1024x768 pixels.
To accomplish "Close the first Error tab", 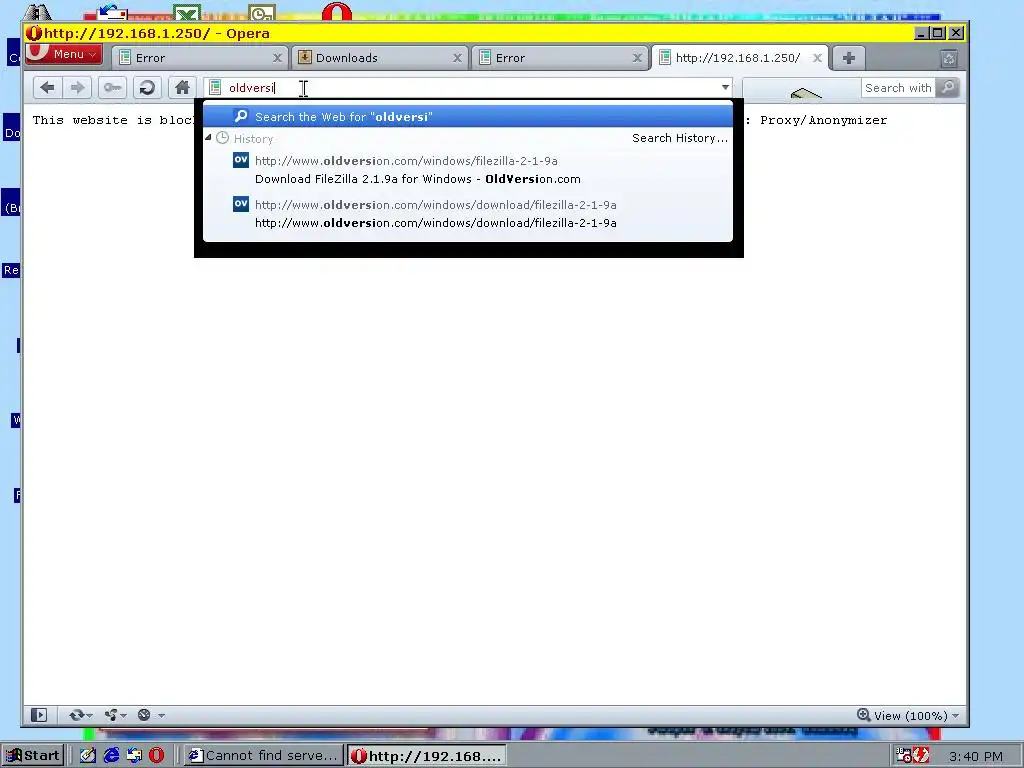I will click(277, 58).
